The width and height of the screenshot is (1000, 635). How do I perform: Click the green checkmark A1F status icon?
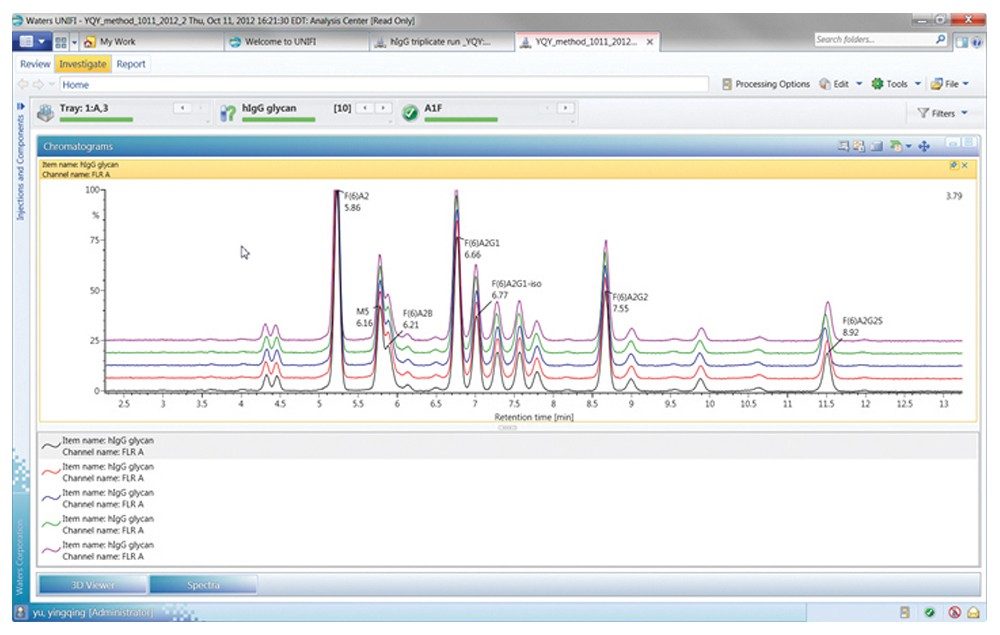pyautogui.click(x=410, y=113)
